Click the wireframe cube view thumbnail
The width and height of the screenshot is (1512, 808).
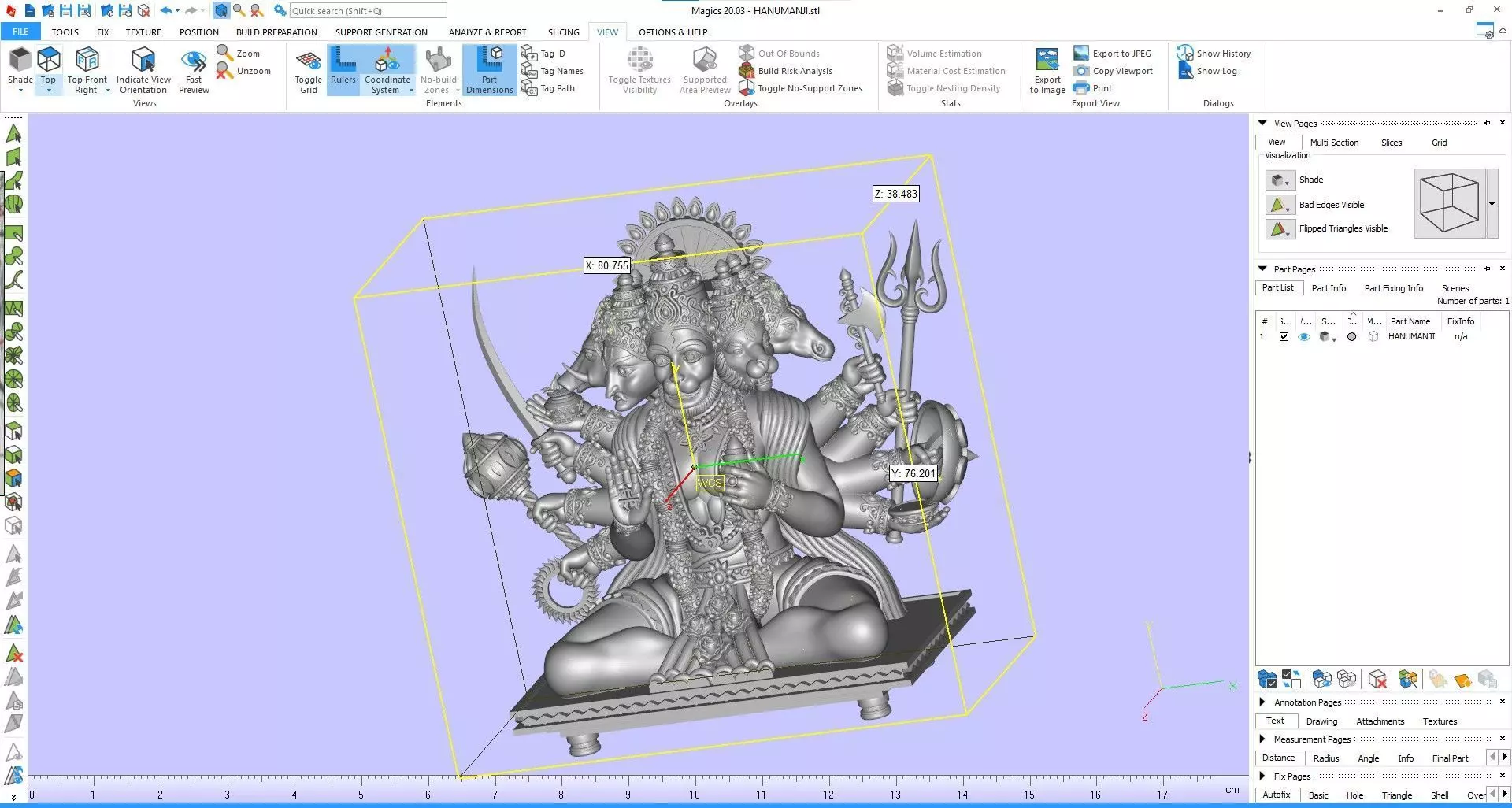click(1449, 203)
